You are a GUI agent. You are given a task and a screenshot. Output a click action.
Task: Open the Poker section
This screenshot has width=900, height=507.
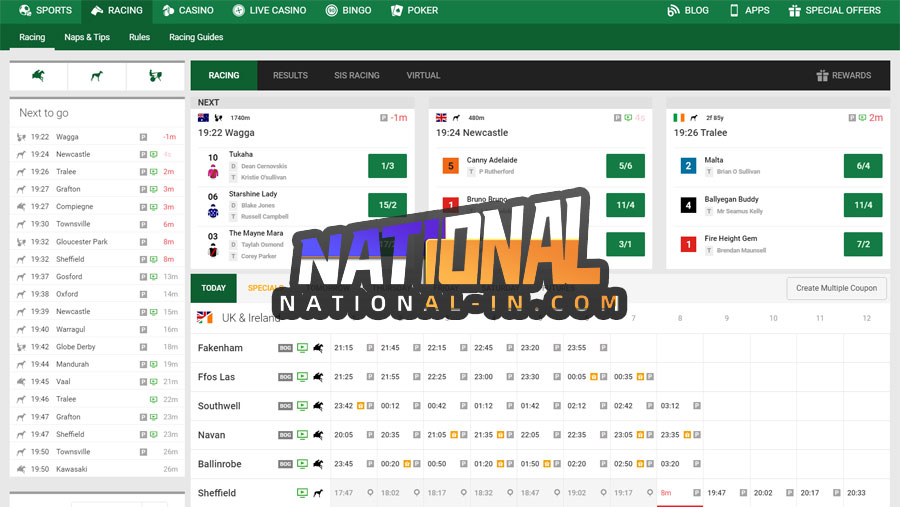point(414,10)
